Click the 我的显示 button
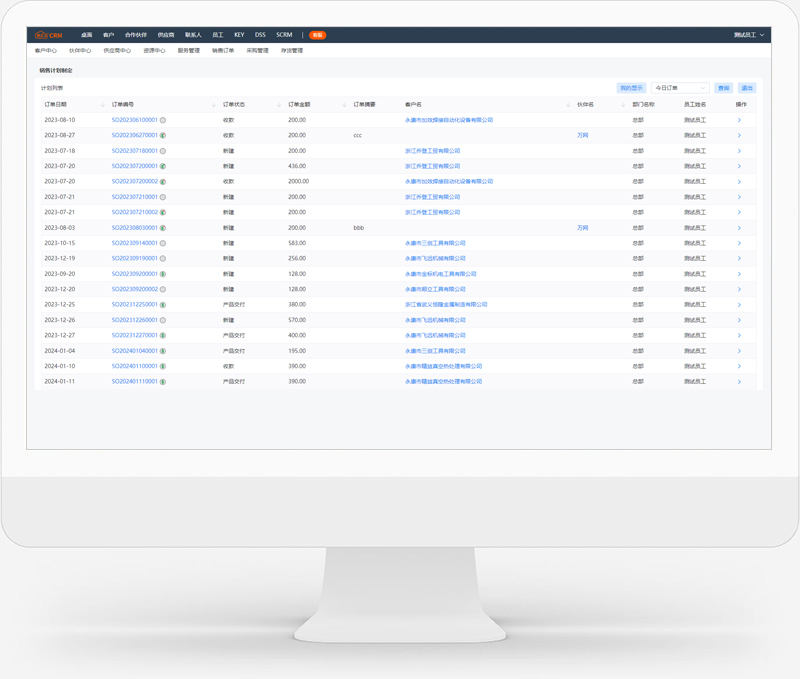800x679 pixels. point(631,88)
